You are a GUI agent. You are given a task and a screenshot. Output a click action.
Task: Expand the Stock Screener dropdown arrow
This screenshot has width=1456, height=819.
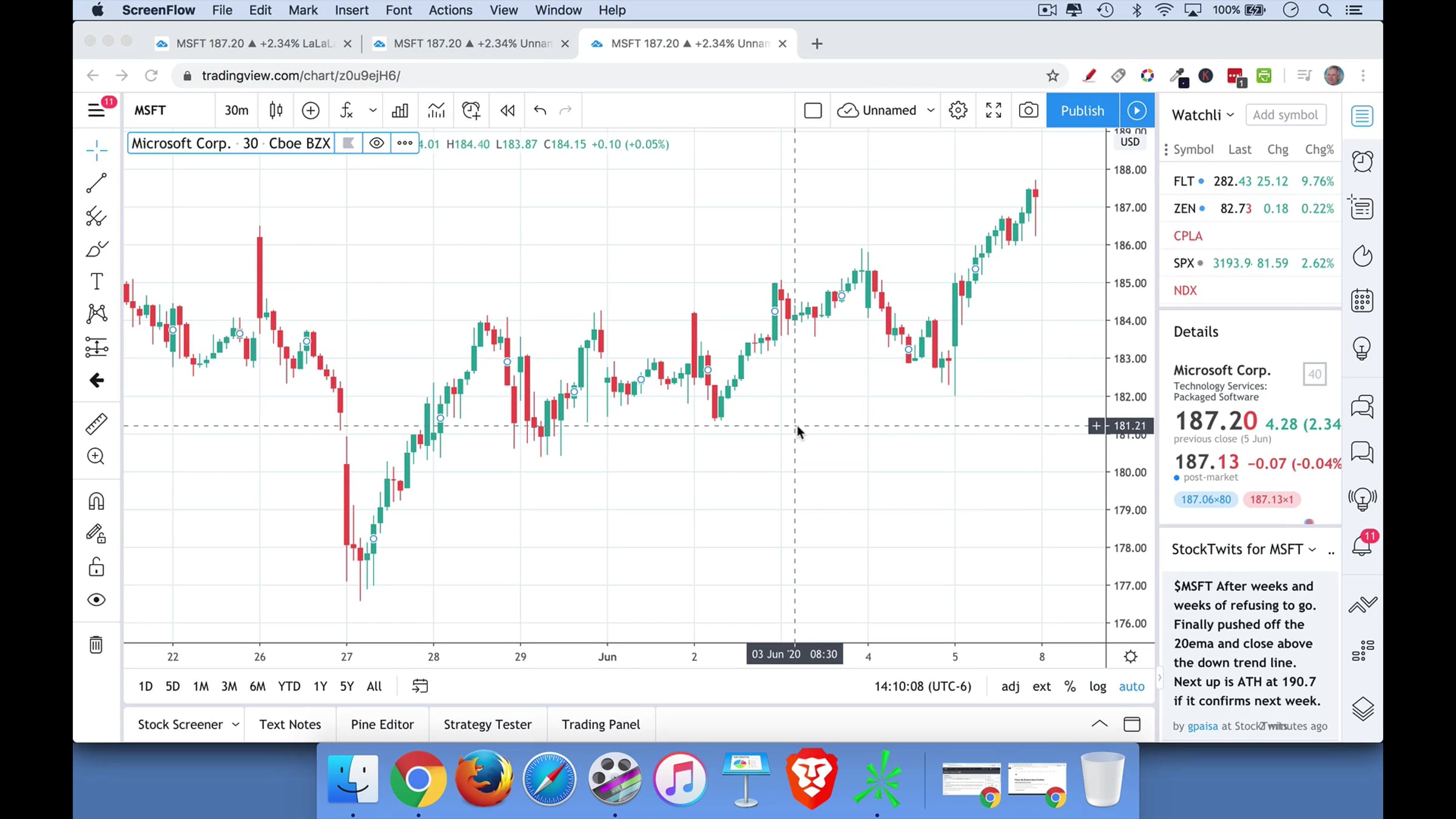click(235, 724)
